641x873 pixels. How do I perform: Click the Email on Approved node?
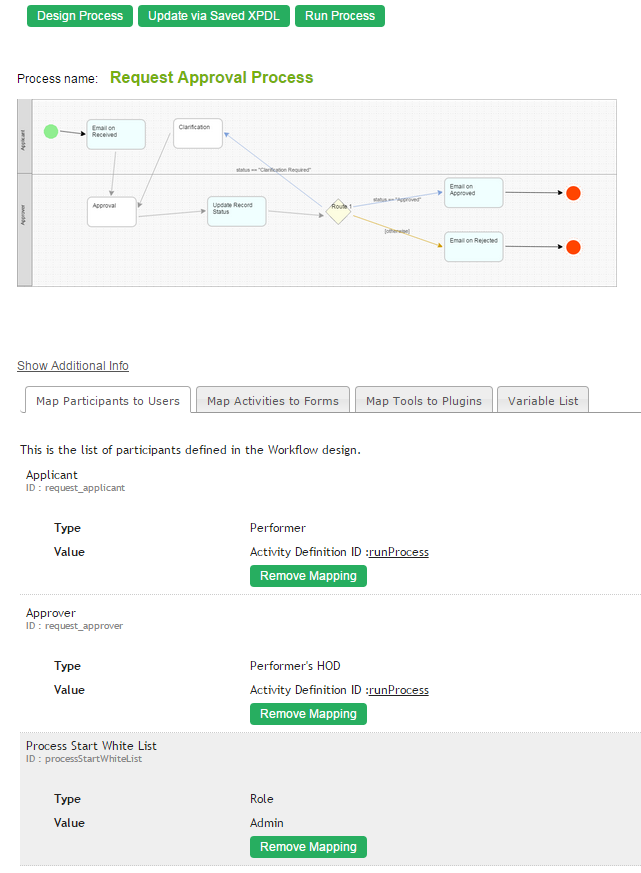coord(473,193)
